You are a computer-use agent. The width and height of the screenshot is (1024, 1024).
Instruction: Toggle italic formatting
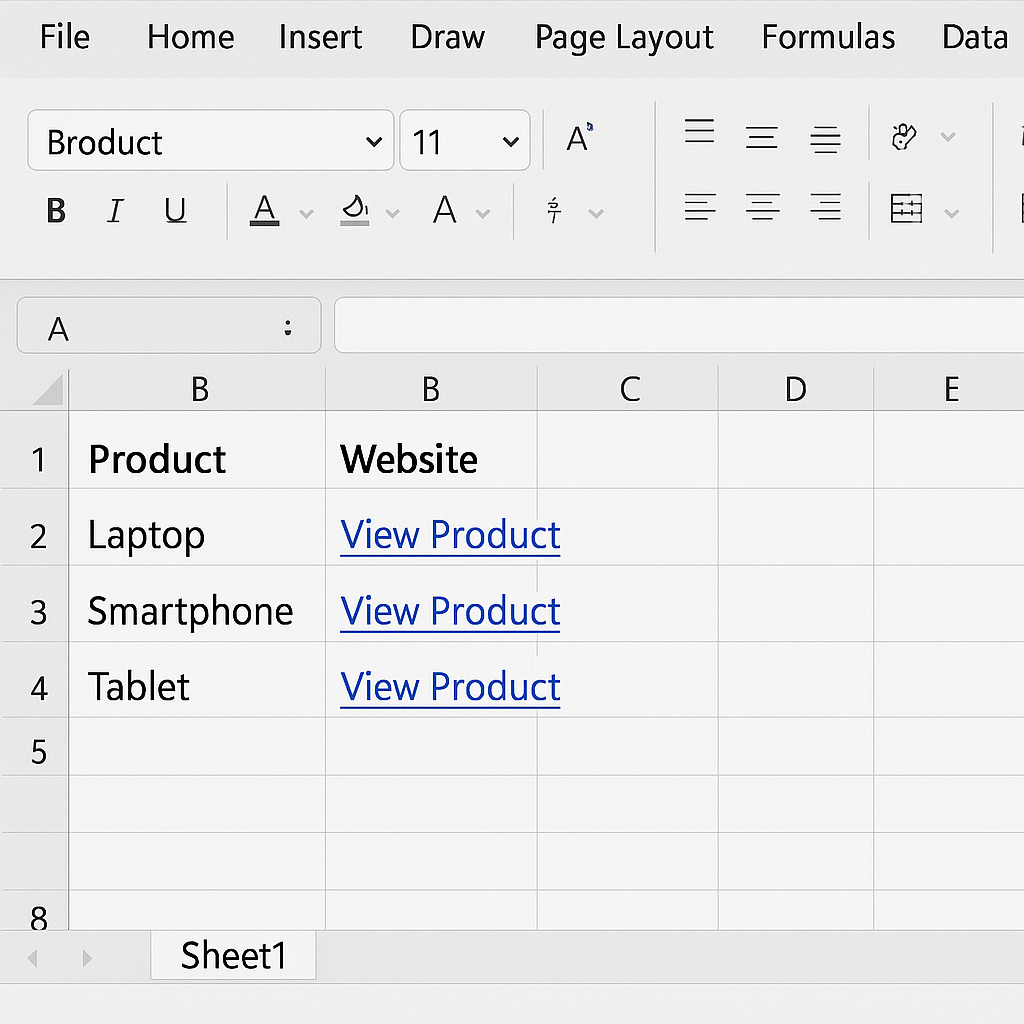click(x=115, y=211)
